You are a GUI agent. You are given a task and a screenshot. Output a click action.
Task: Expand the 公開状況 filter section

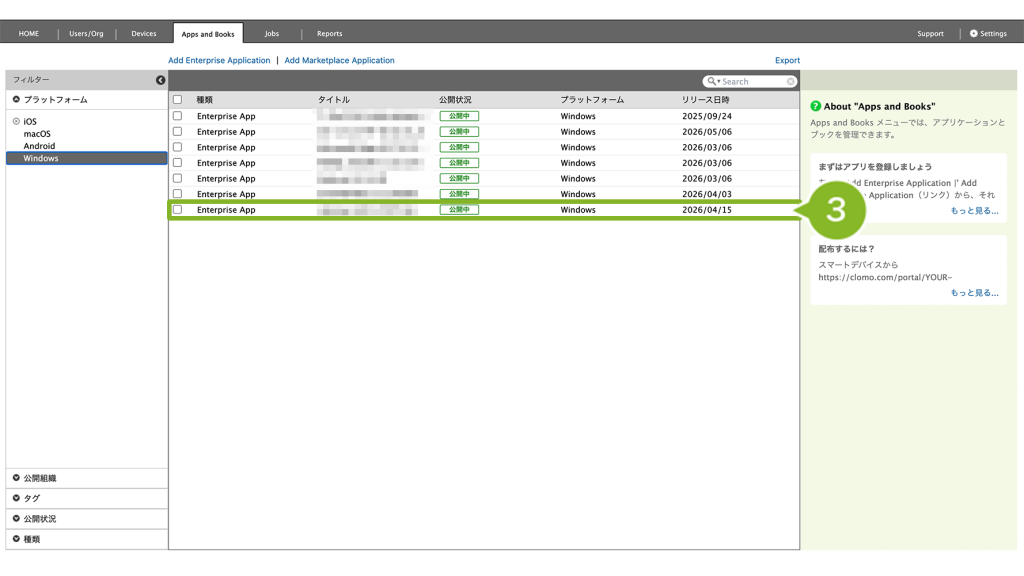16,519
